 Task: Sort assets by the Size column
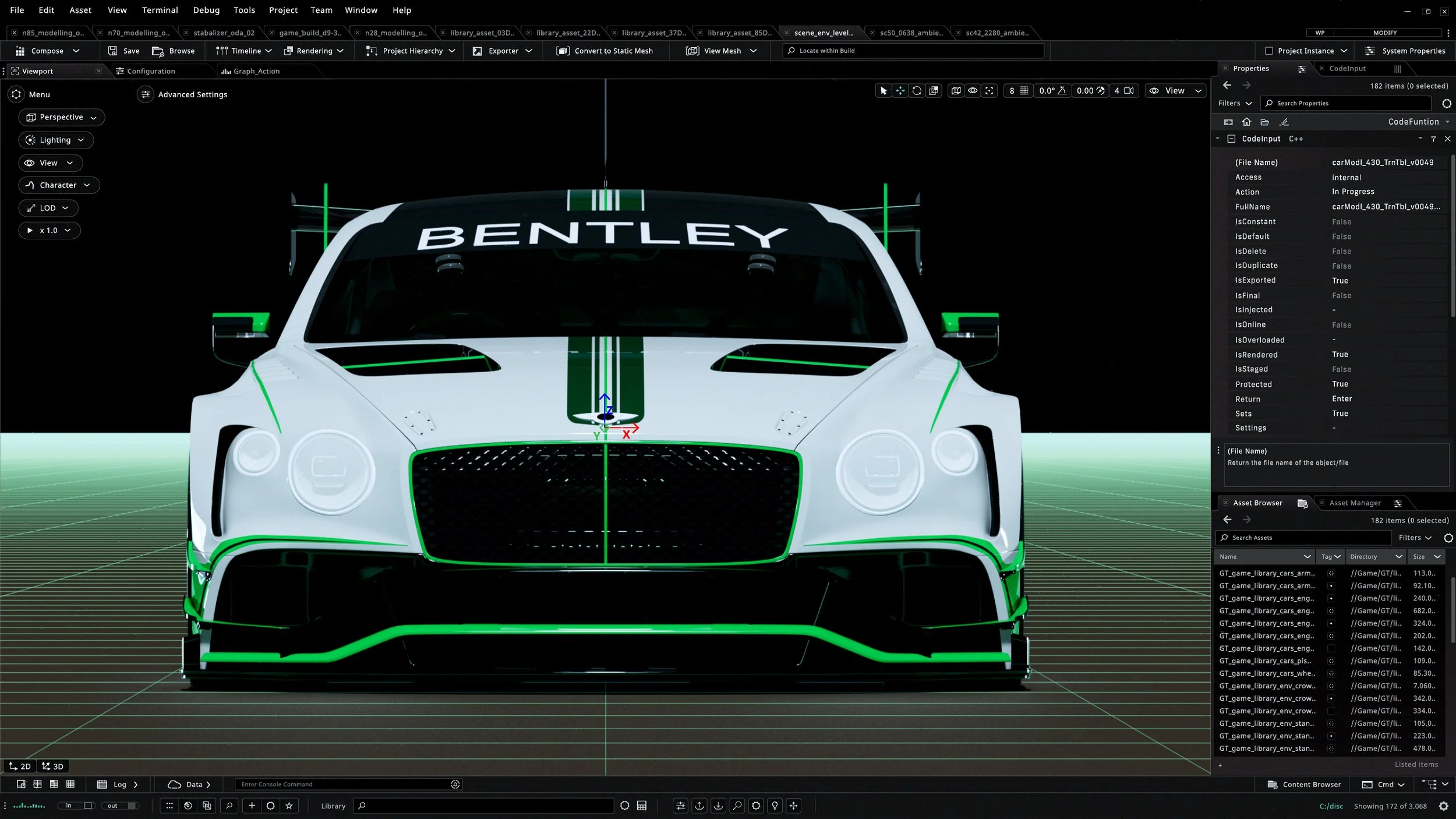click(1426, 557)
